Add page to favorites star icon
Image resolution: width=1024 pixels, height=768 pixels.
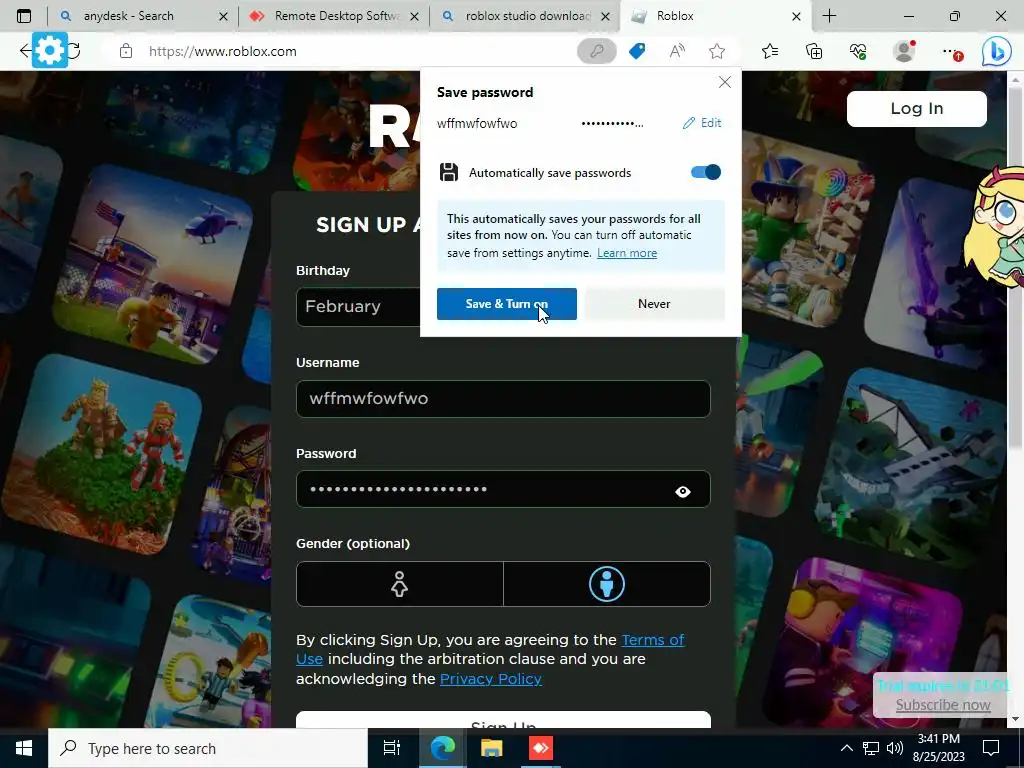pyautogui.click(x=717, y=51)
